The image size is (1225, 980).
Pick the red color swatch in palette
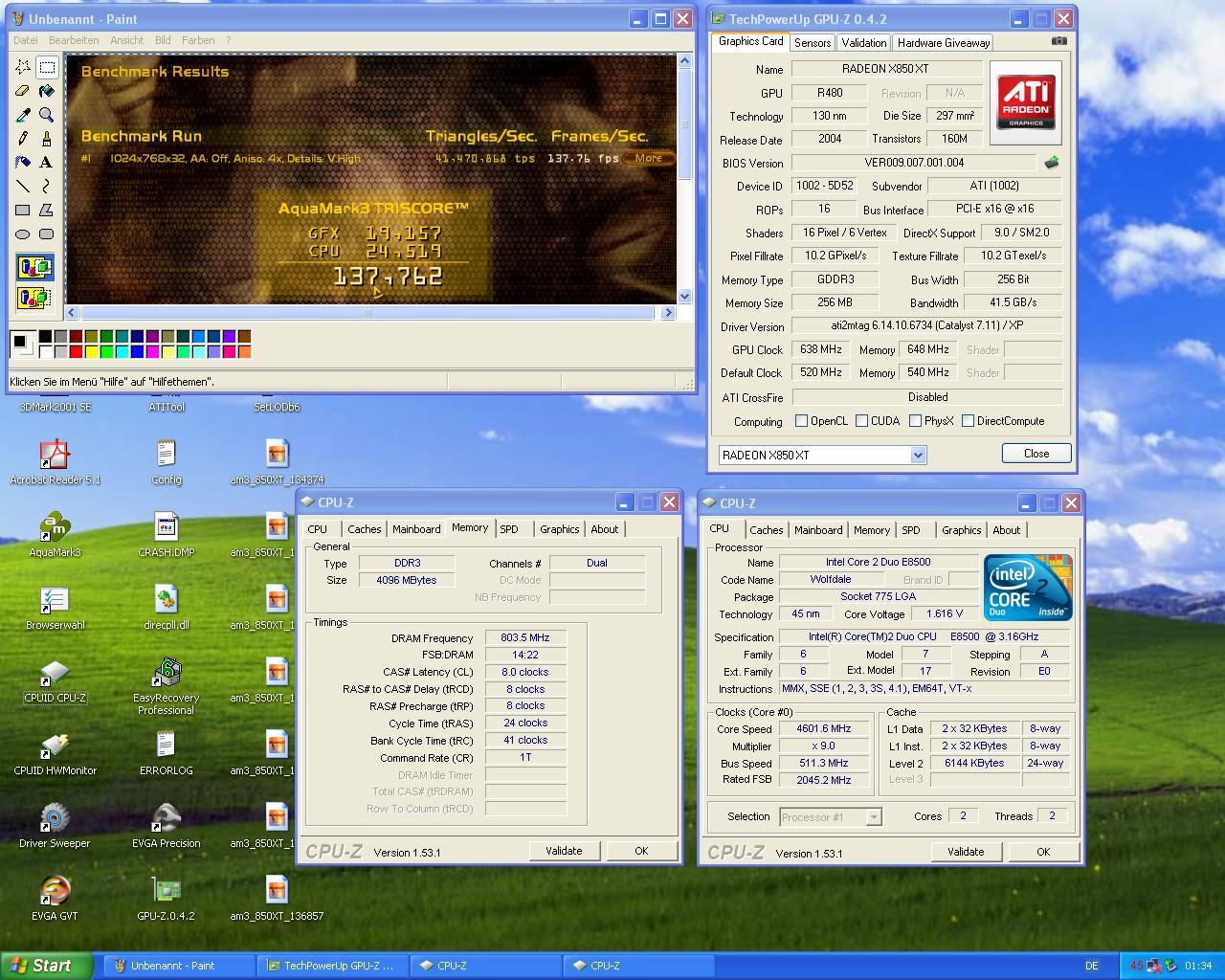point(76,351)
